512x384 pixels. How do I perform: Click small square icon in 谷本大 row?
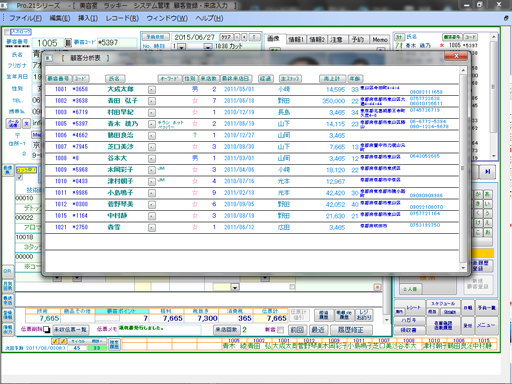point(152,159)
